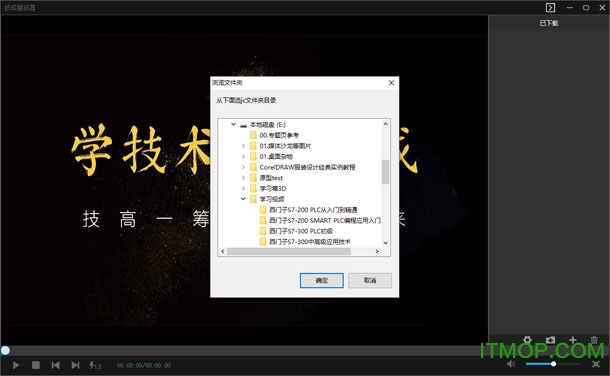Open playlist settings via the gear icon
Image resolution: width=610 pixels, height=376 pixels.
coord(527,340)
